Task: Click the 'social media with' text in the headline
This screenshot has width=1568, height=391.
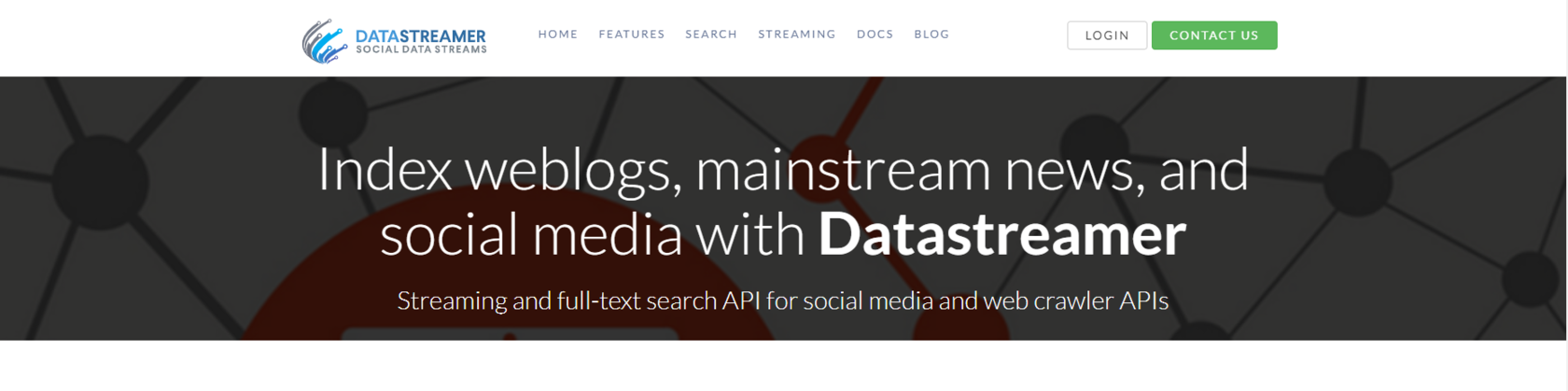Action: [592, 234]
